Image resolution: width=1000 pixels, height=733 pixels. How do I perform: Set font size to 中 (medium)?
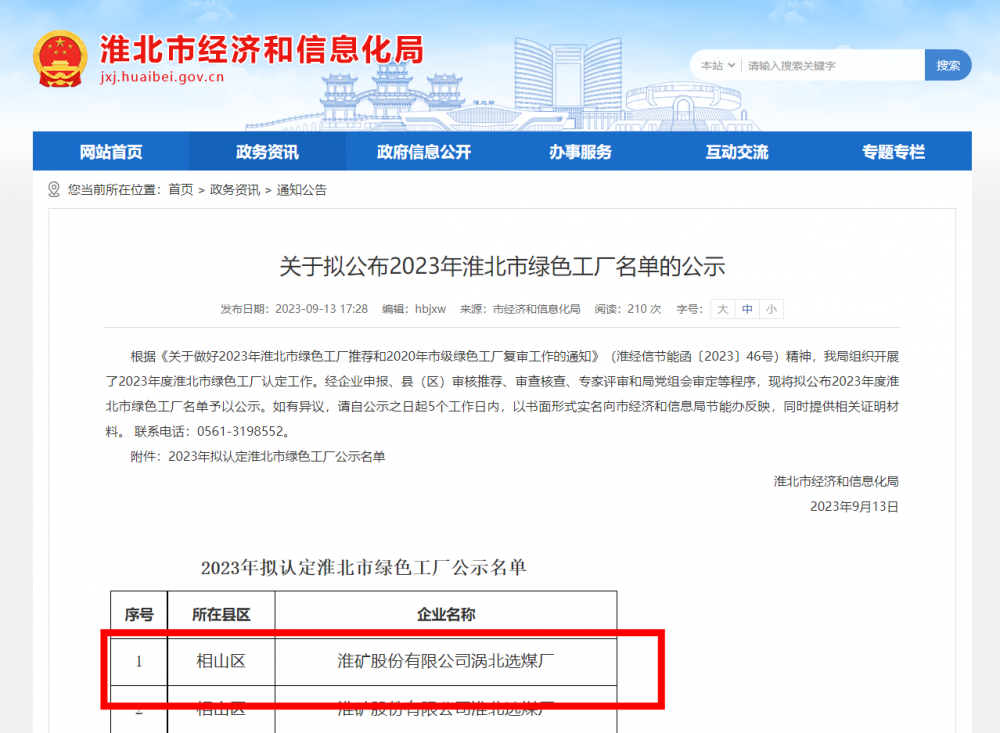(747, 309)
